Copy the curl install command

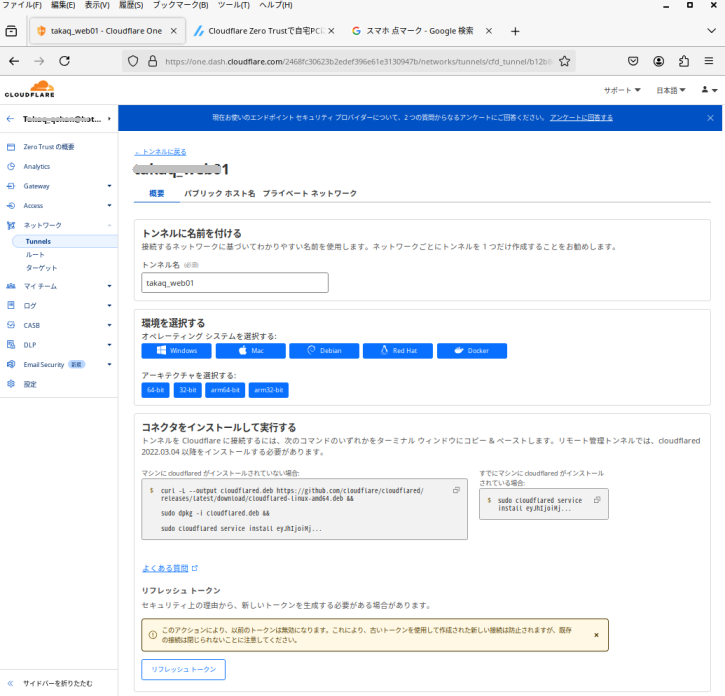(x=456, y=490)
